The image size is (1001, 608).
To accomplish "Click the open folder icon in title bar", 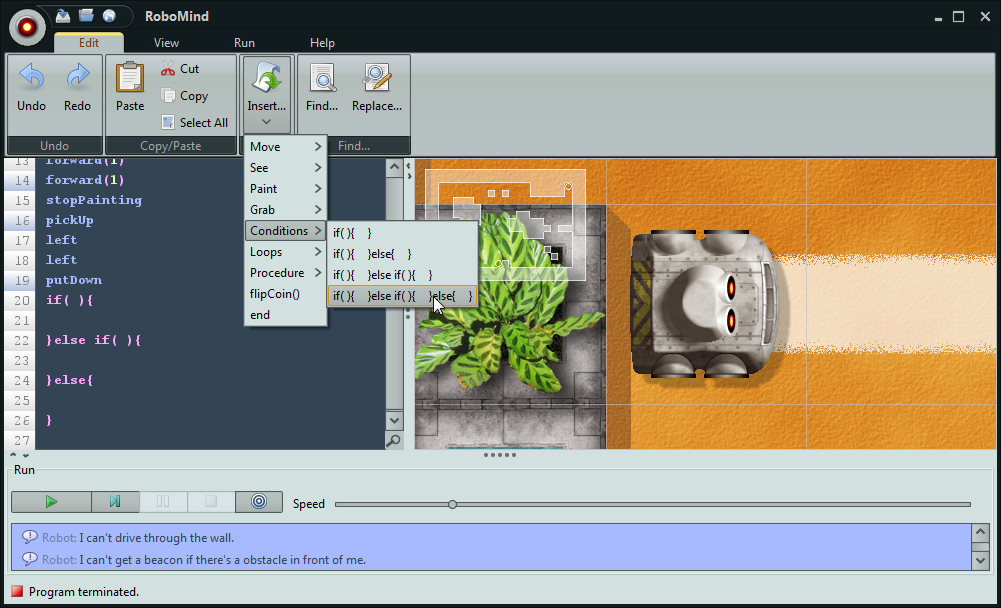I will point(86,16).
